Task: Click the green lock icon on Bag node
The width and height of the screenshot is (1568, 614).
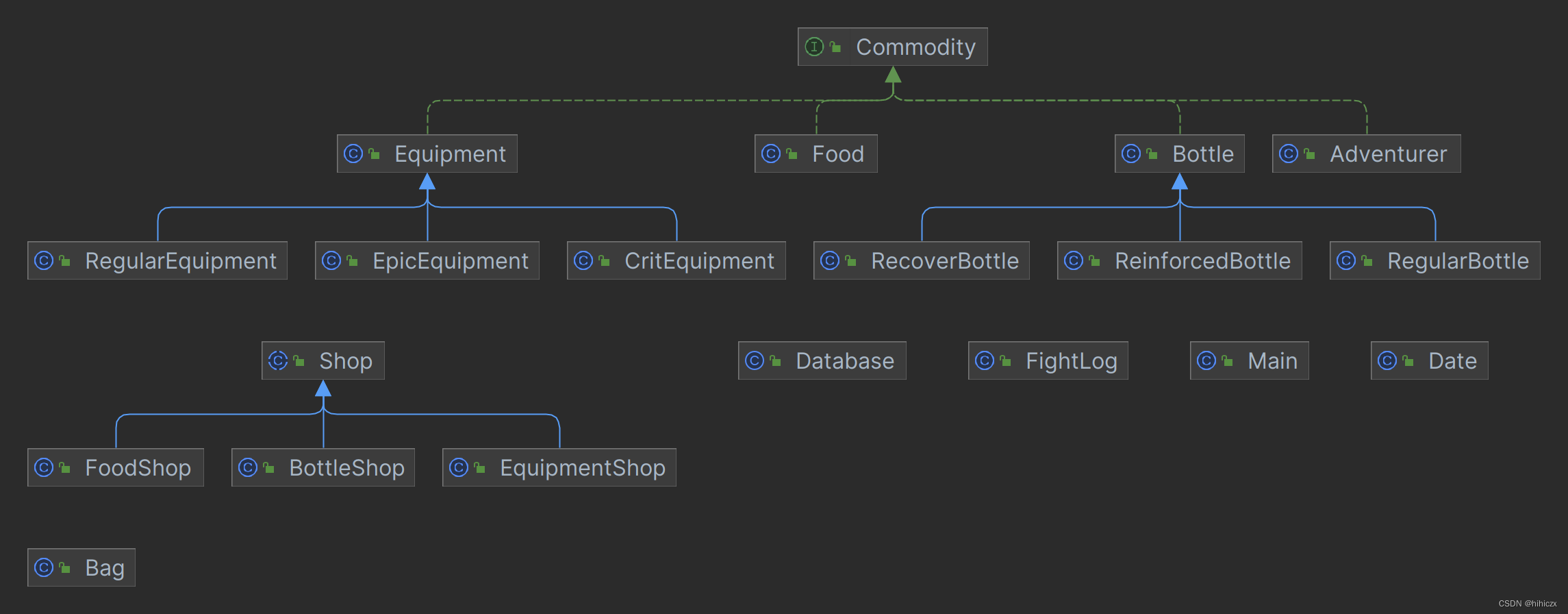Action: [x=64, y=567]
